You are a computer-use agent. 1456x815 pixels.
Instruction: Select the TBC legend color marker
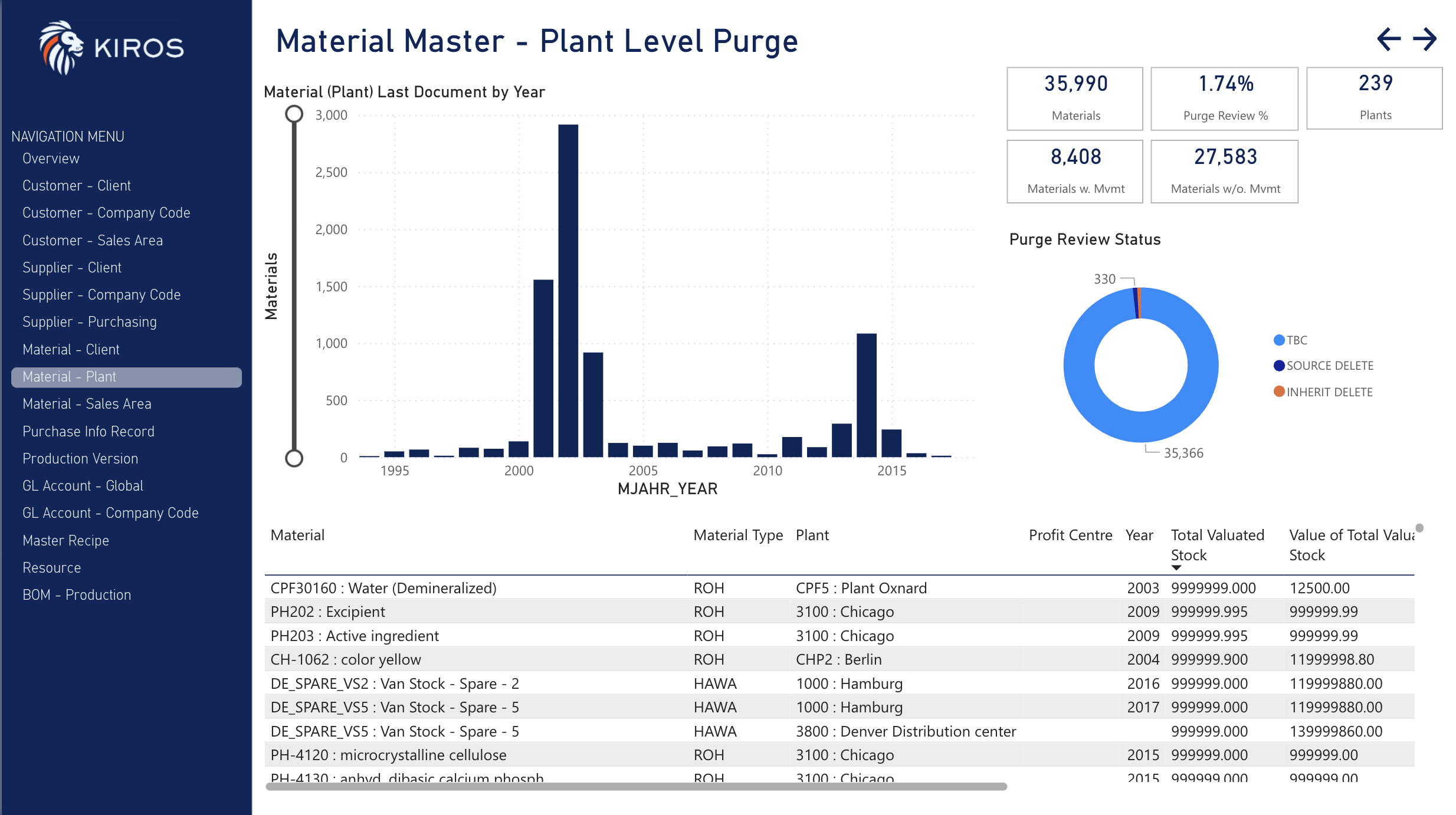tap(1279, 340)
